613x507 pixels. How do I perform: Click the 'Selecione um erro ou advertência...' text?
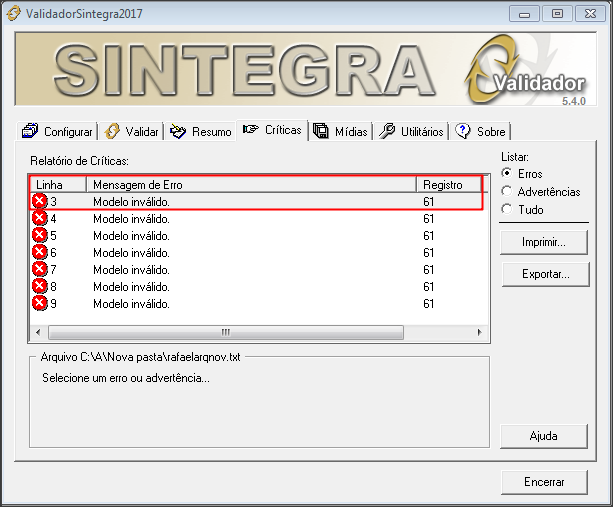coord(126,378)
